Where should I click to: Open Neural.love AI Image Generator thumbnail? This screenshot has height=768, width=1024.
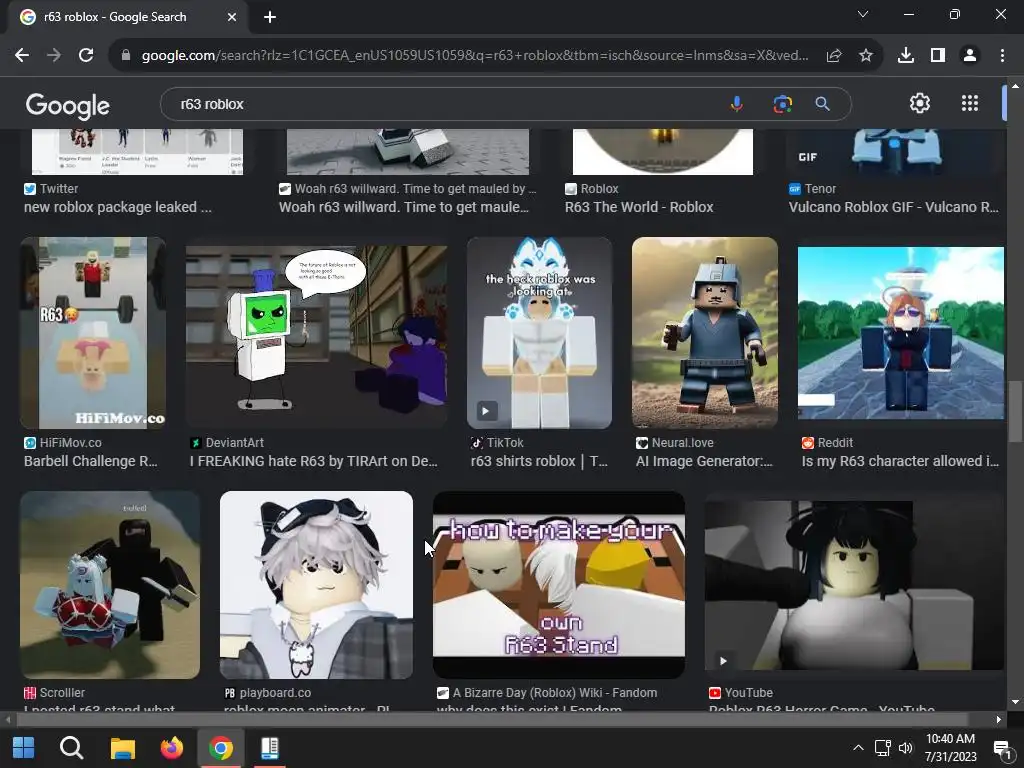(x=705, y=332)
